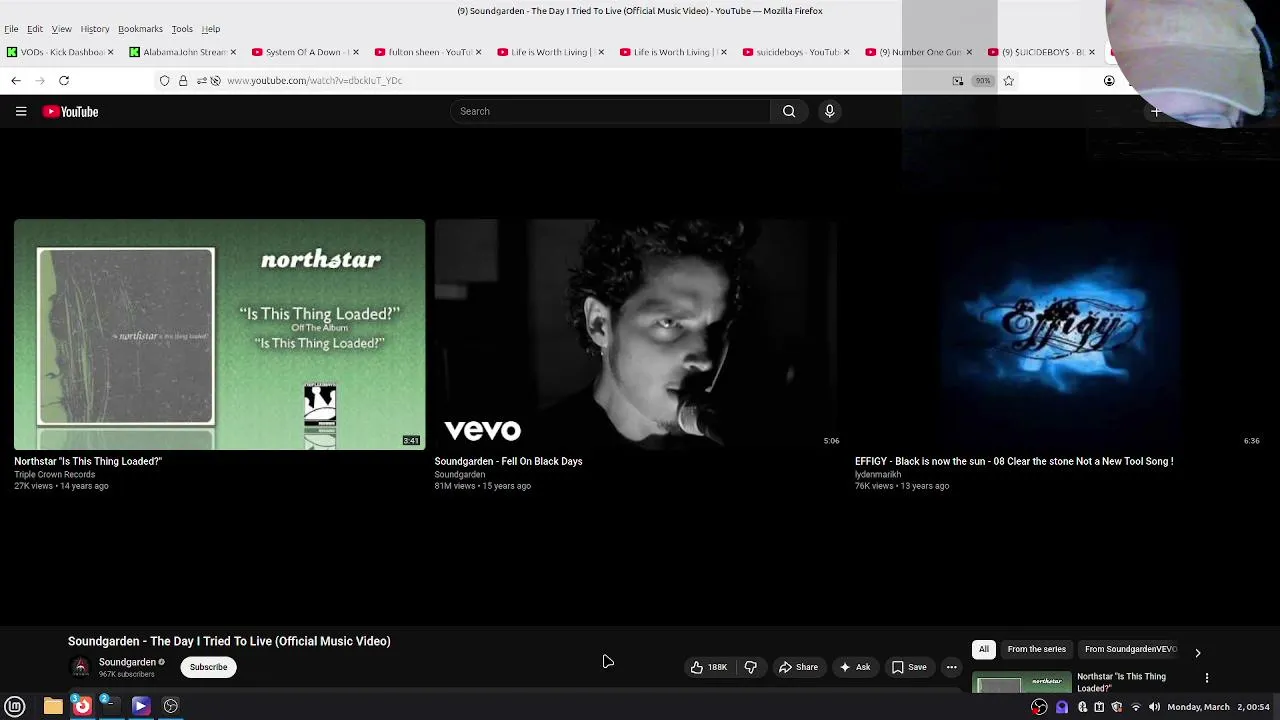Close the System Of A Down tab
Screen dimensions: 1280x720
(x=356, y=52)
